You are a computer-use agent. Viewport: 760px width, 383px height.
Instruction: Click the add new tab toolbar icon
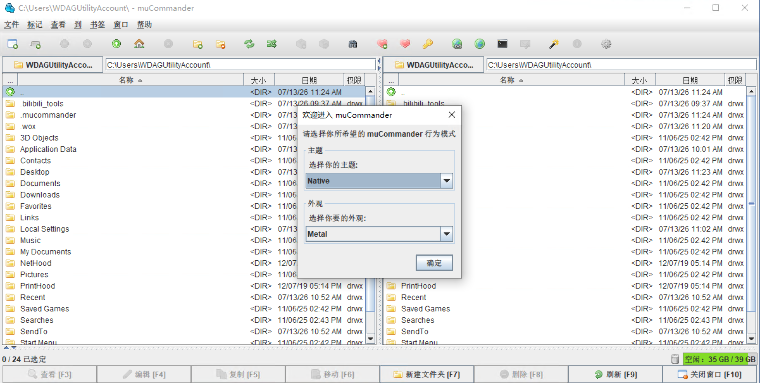point(35,44)
